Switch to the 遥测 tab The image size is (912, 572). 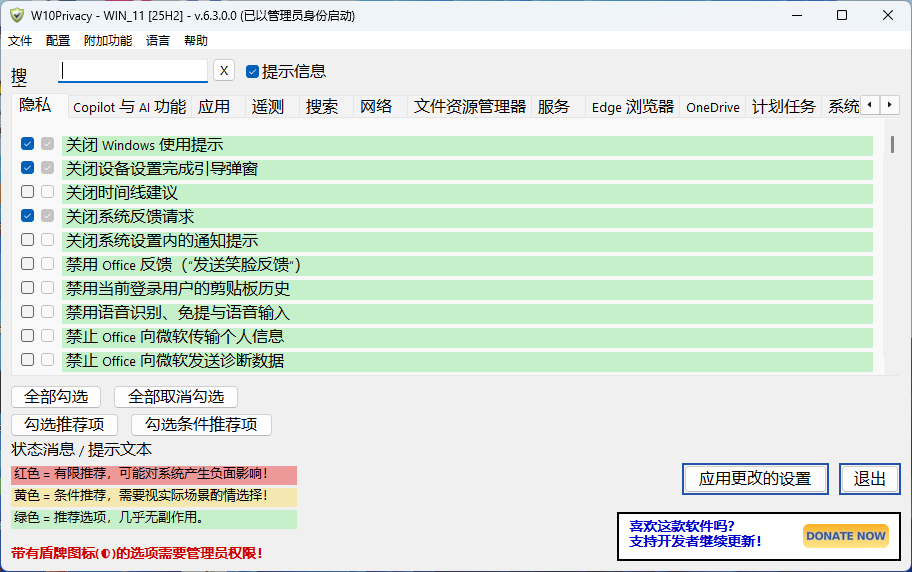272,107
